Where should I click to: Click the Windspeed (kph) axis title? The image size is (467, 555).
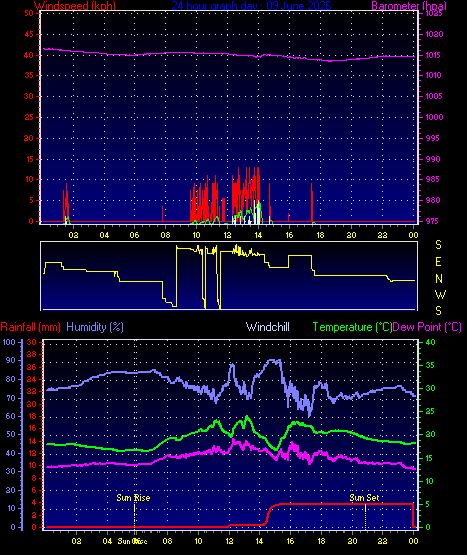pos(75,6)
